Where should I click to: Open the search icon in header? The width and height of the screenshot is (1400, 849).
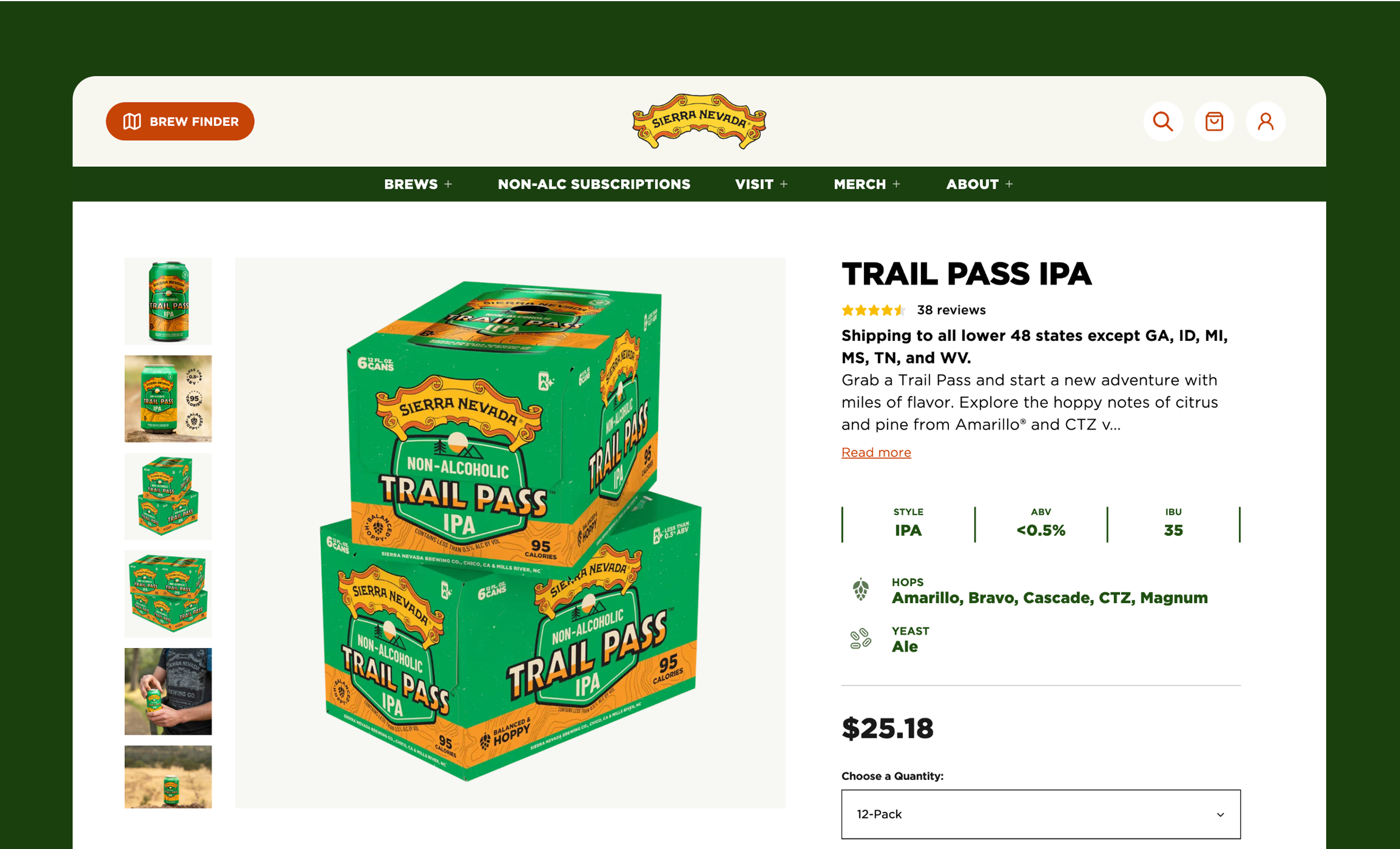click(1163, 122)
